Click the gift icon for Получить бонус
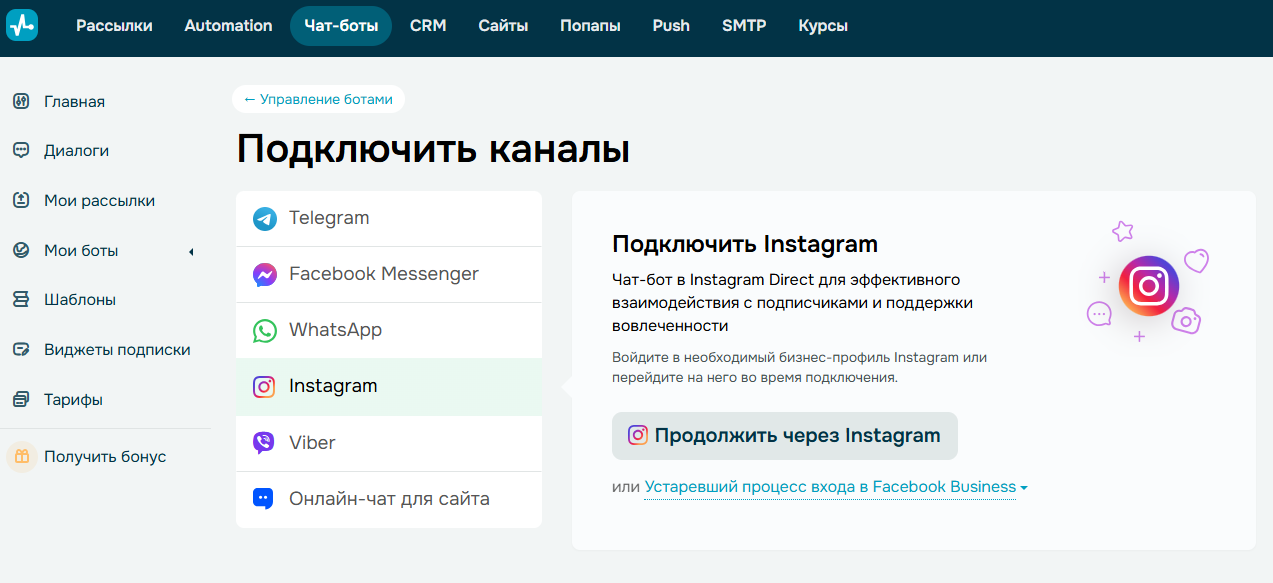 tap(21, 457)
